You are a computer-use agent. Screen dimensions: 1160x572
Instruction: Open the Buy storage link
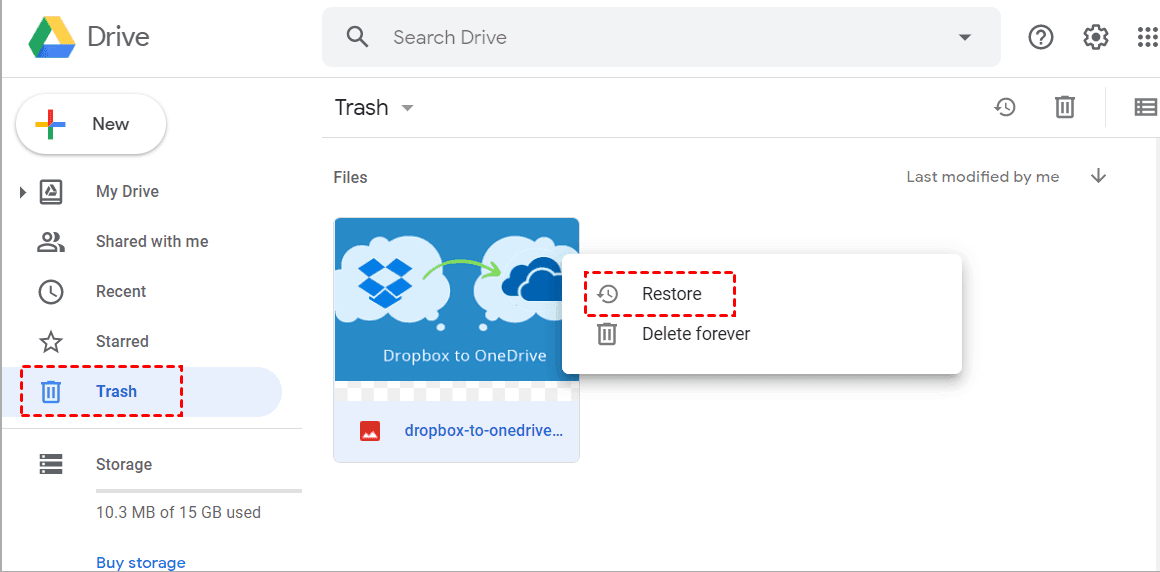[x=140, y=562]
